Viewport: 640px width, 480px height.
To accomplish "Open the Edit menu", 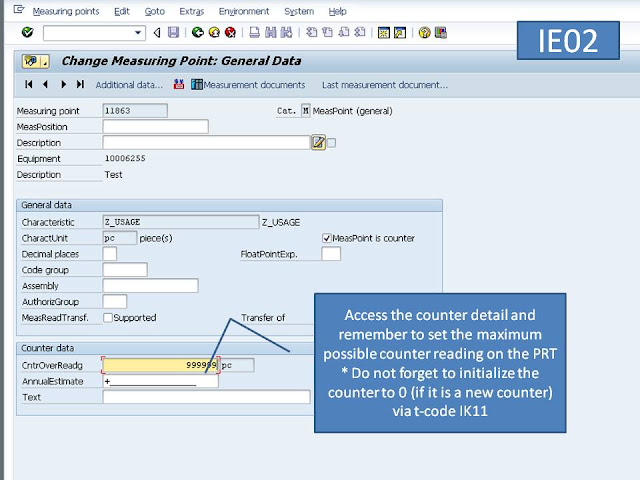I will point(122,11).
